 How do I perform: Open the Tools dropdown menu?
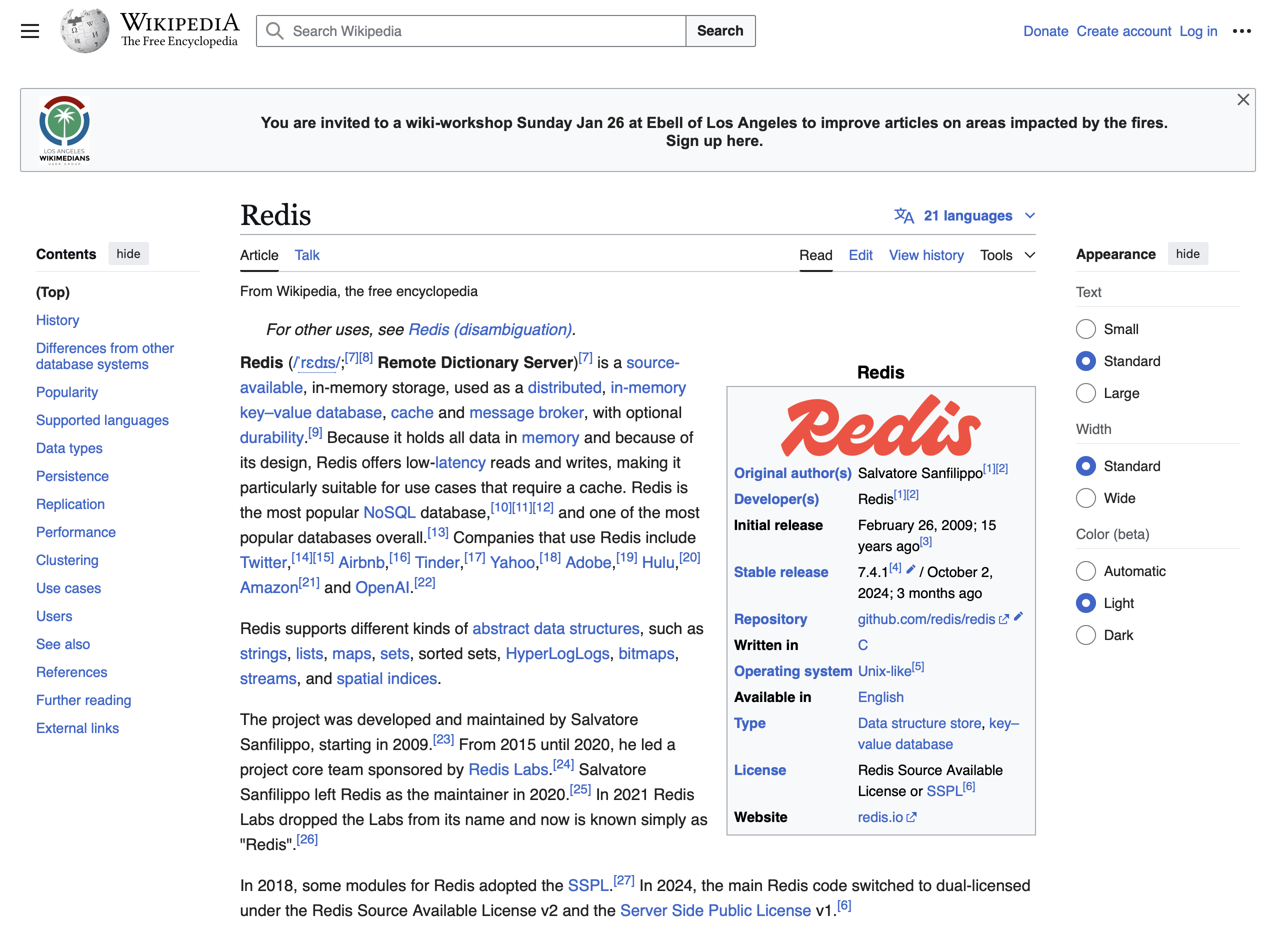tap(1007, 255)
